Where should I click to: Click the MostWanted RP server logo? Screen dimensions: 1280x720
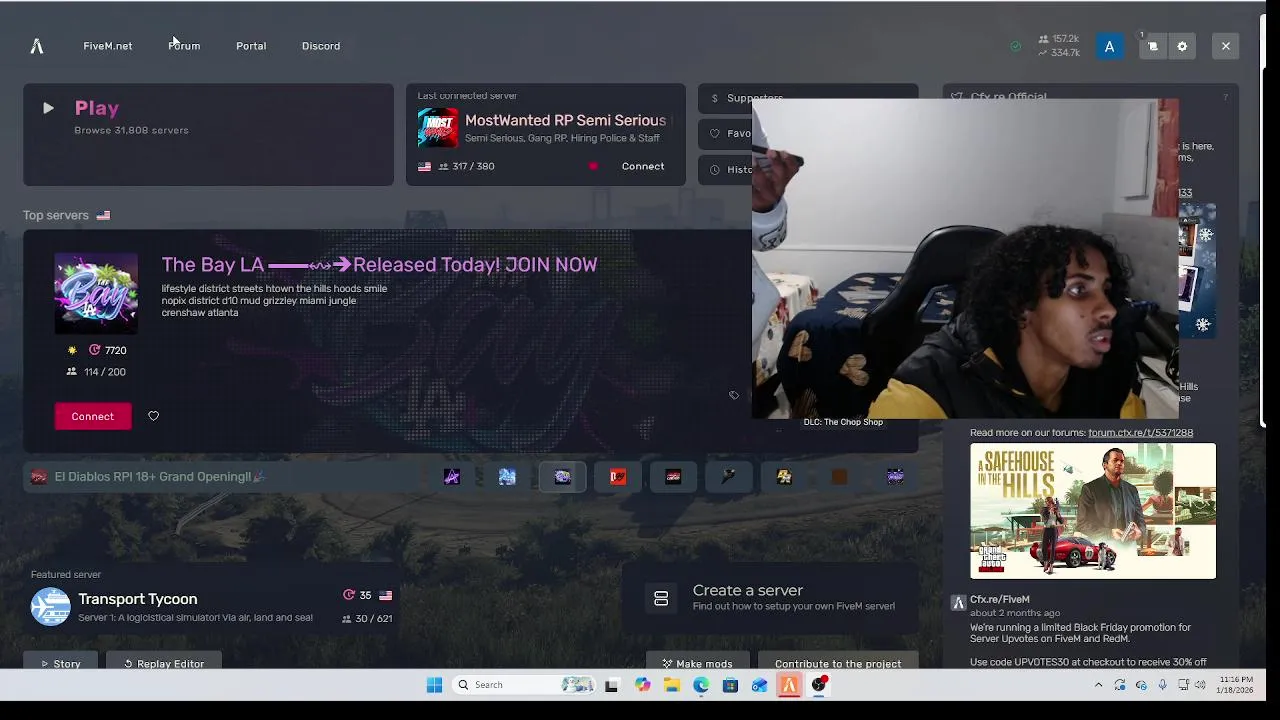click(438, 128)
